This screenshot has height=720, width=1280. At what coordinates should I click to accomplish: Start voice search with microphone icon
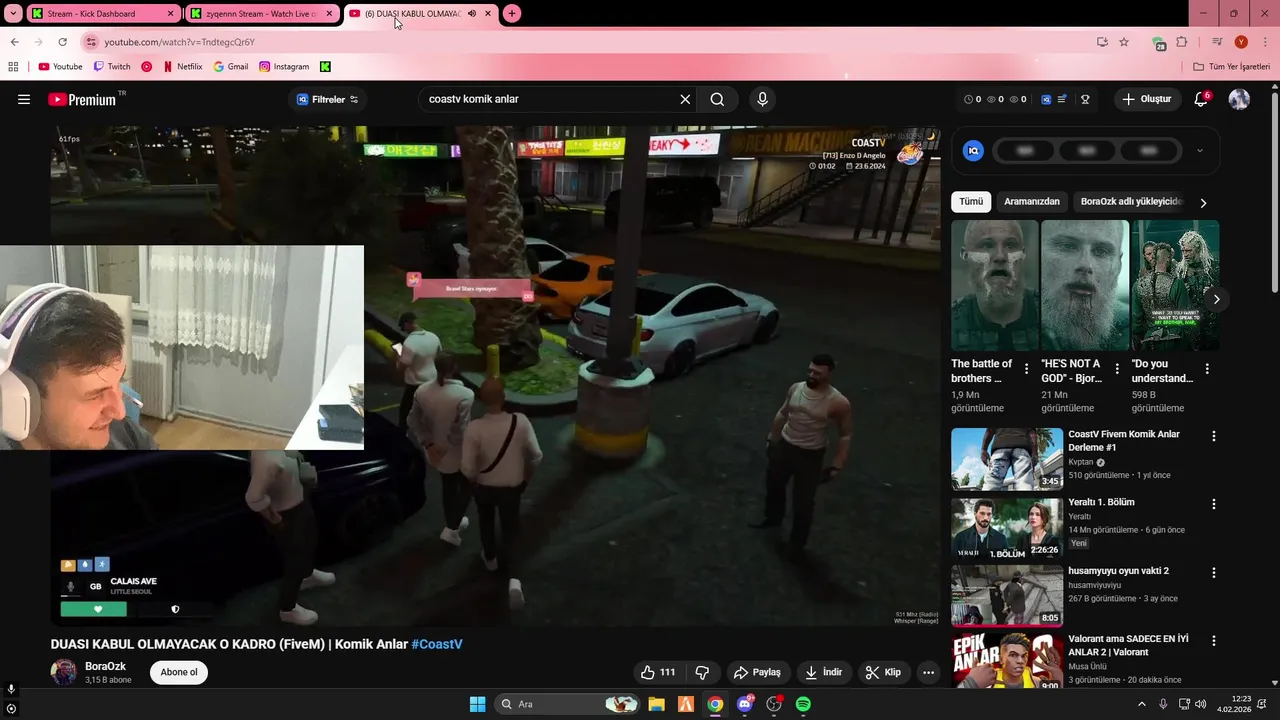coord(762,99)
